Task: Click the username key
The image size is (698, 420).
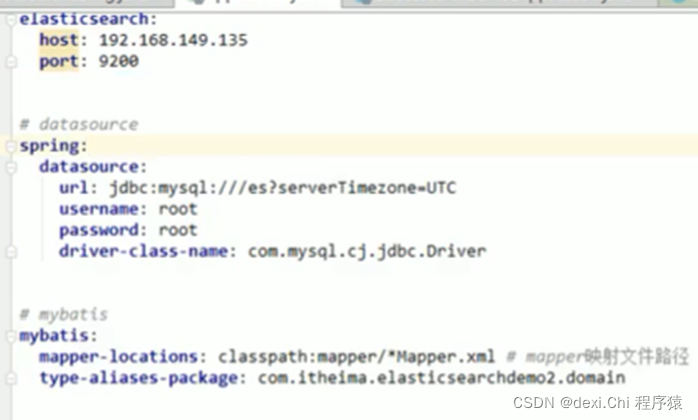Action: (x=98, y=209)
